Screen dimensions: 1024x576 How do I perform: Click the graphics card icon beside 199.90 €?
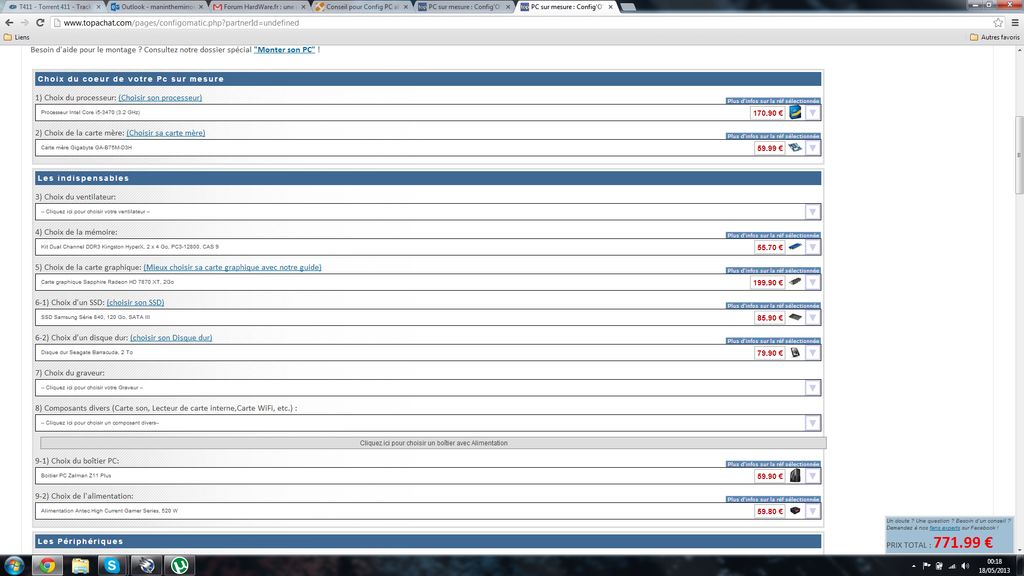point(794,281)
